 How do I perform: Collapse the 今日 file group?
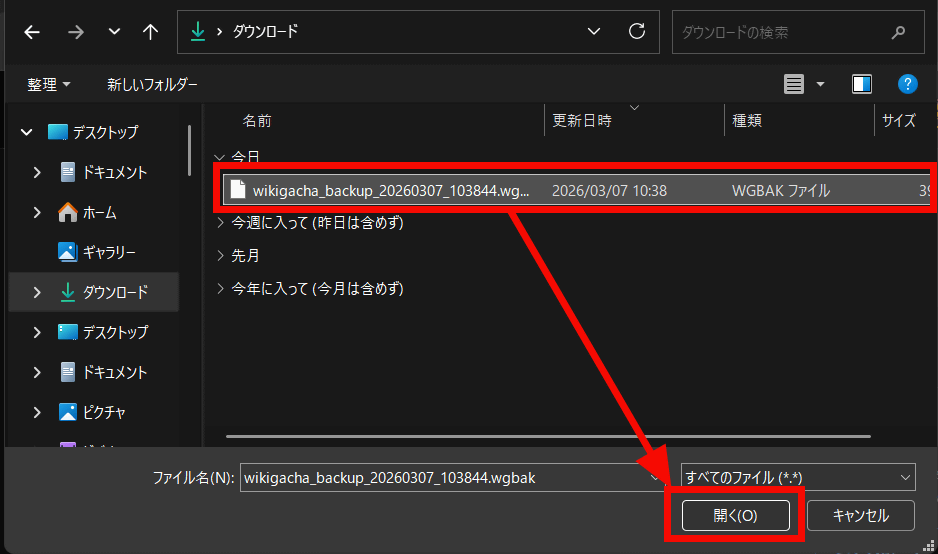(220, 157)
